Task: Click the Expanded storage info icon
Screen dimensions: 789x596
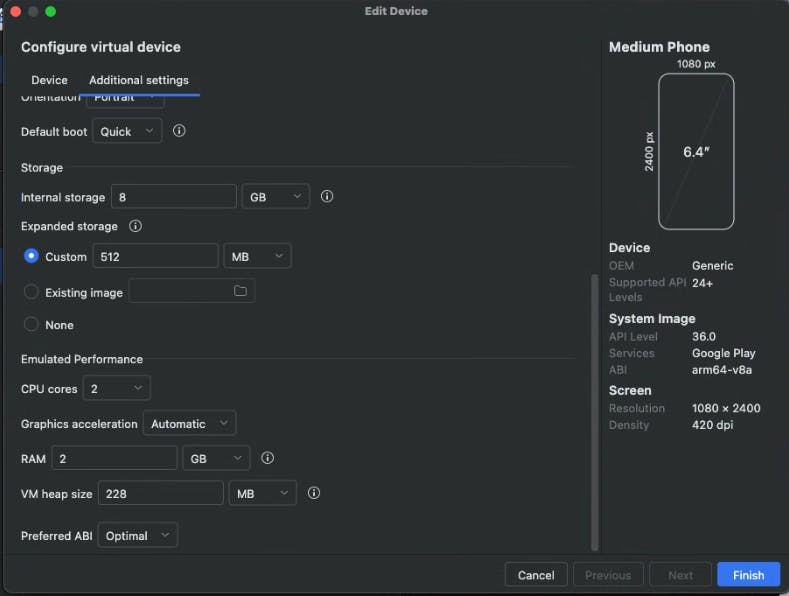Action: [136, 226]
